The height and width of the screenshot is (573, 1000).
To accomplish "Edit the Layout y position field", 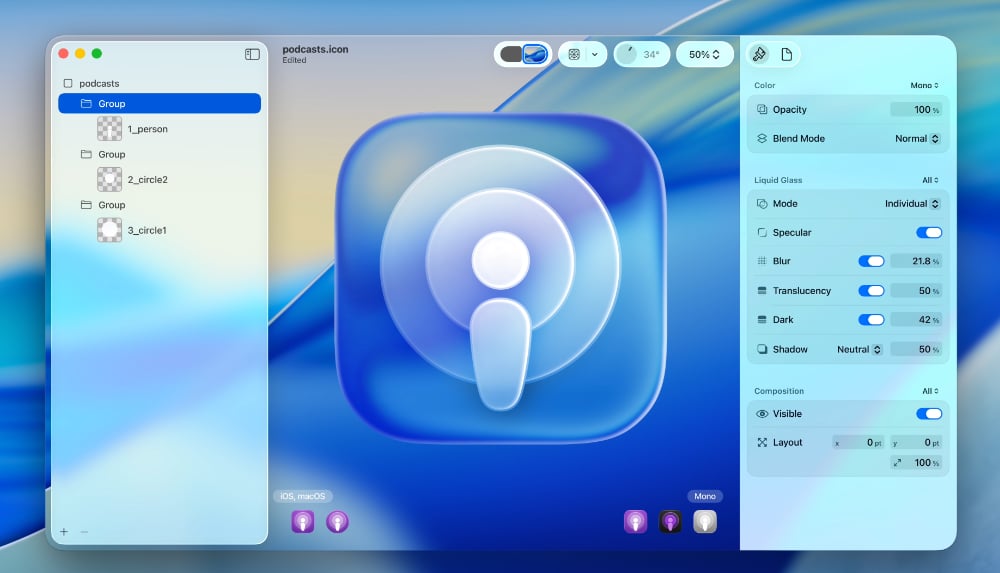I will 916,442.
